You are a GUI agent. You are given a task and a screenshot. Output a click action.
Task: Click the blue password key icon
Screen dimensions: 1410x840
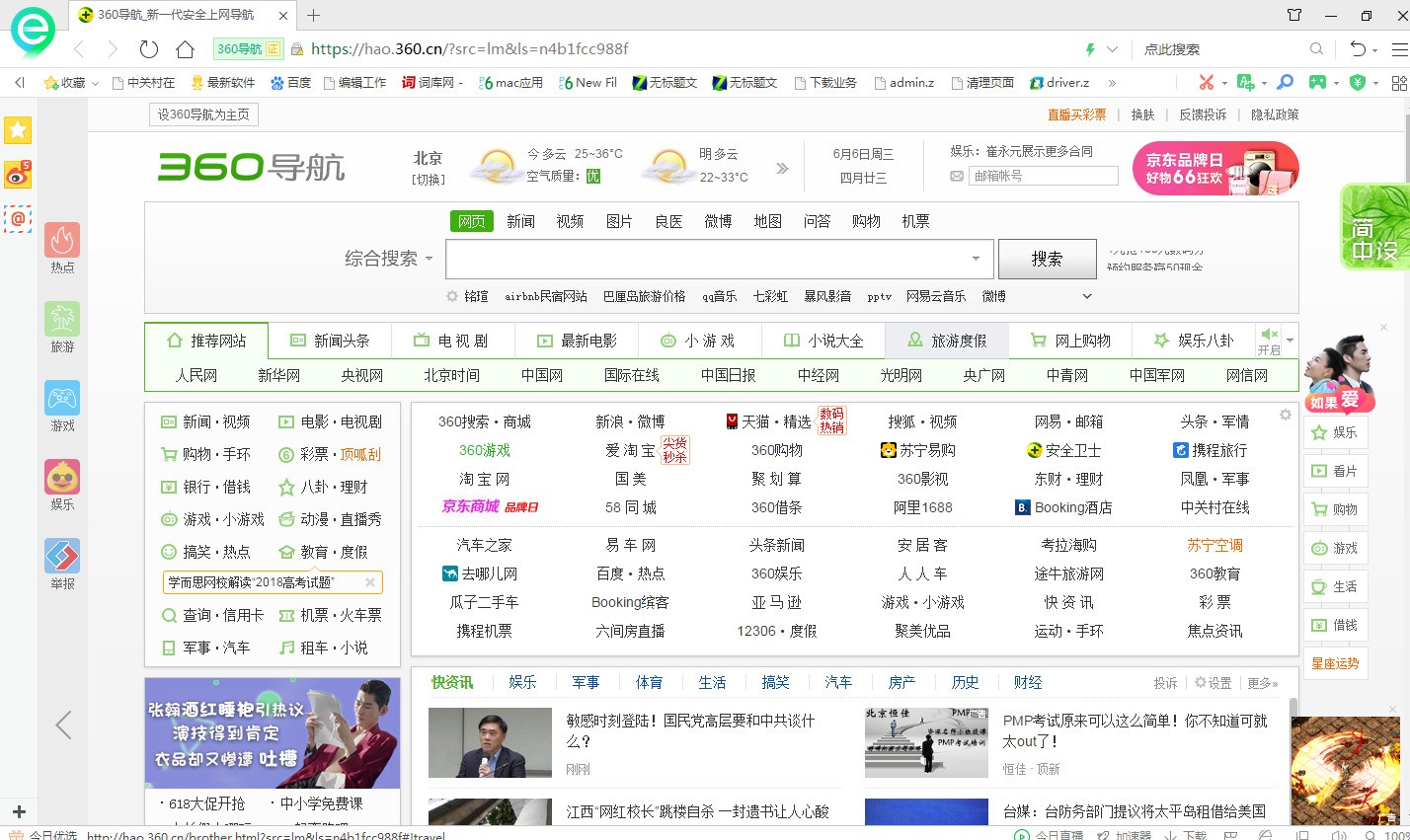click(x=1284, y=82)
